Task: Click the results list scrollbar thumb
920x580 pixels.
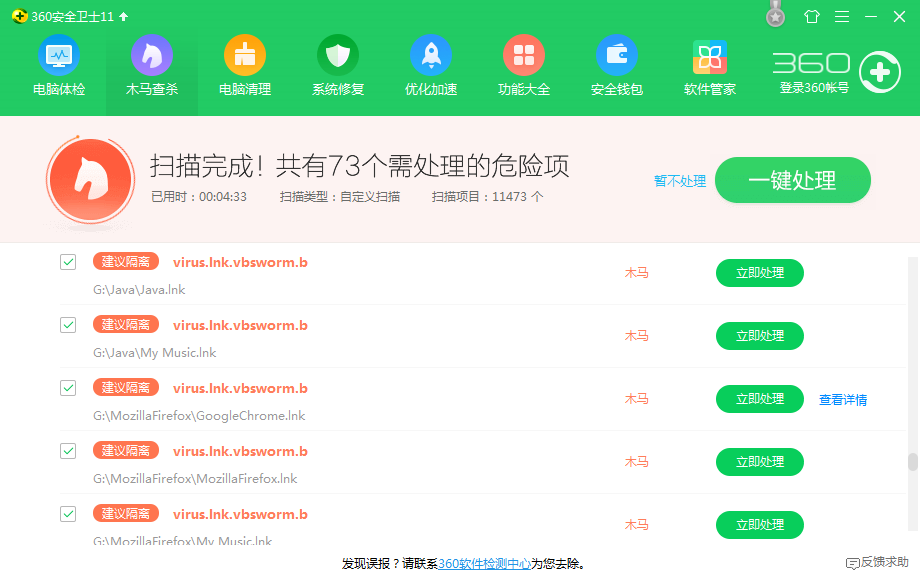Action: coord(912,462)
